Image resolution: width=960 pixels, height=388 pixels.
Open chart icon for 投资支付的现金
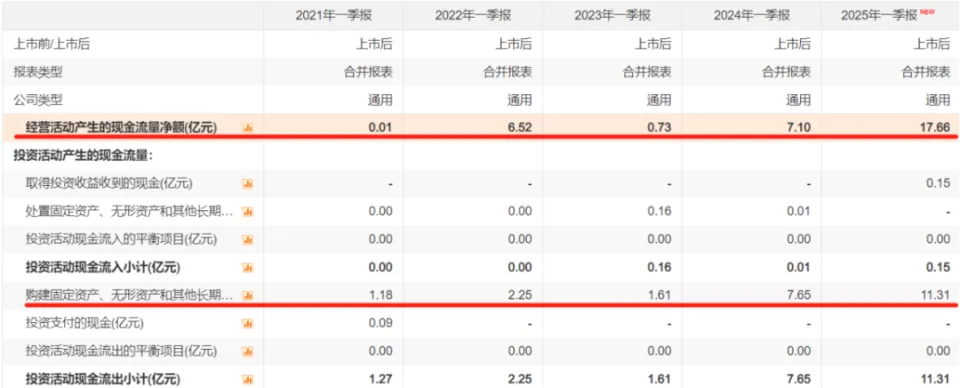click(248, 323)
